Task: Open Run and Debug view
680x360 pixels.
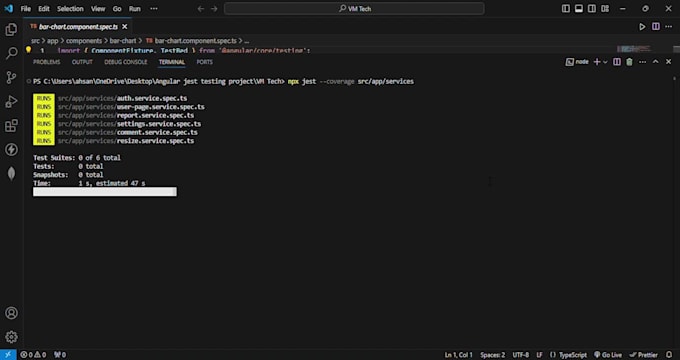Action: pos(11,102)
